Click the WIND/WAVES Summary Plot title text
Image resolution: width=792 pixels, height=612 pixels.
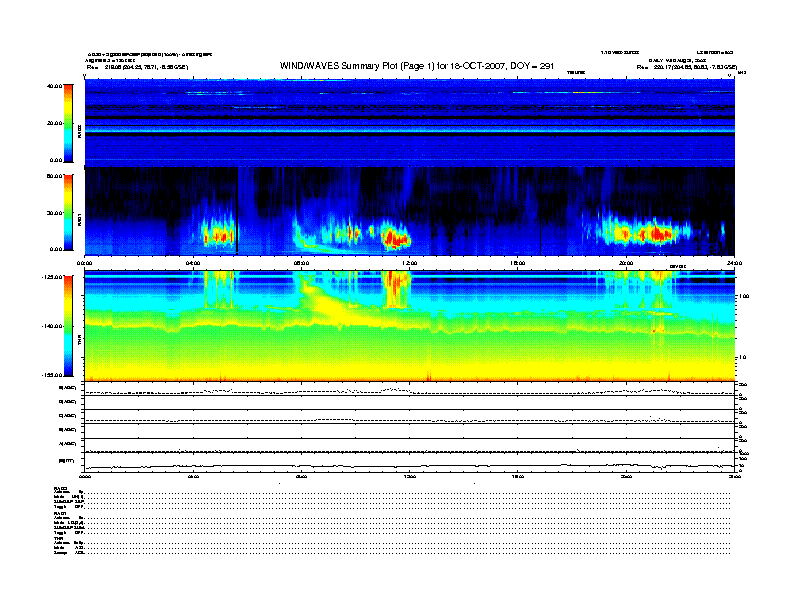pyautogui.click(x=417, y=66)
